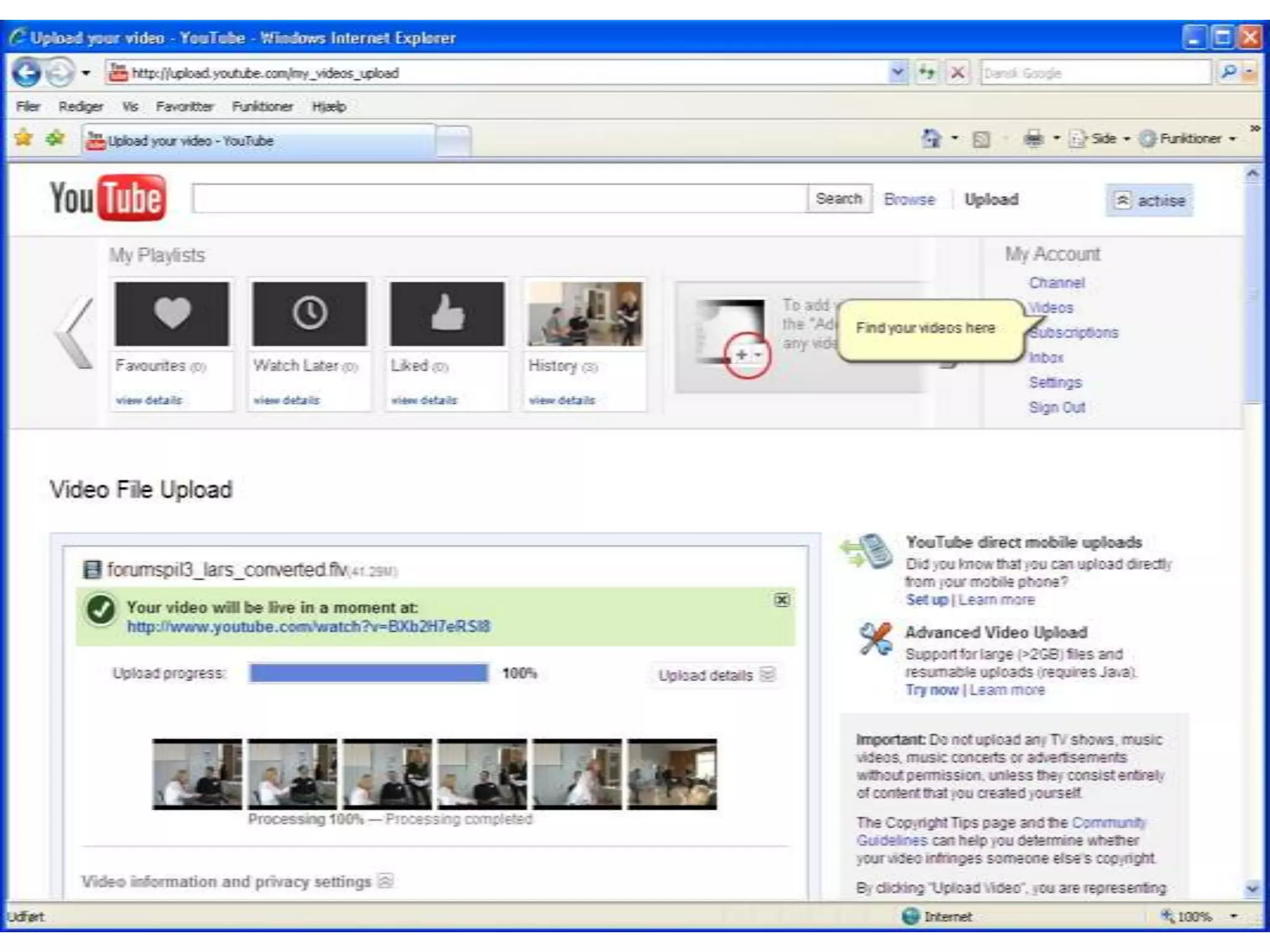Click the refresh page icon
This screenshot has height=952, width=1270.
tap(926, 73)
